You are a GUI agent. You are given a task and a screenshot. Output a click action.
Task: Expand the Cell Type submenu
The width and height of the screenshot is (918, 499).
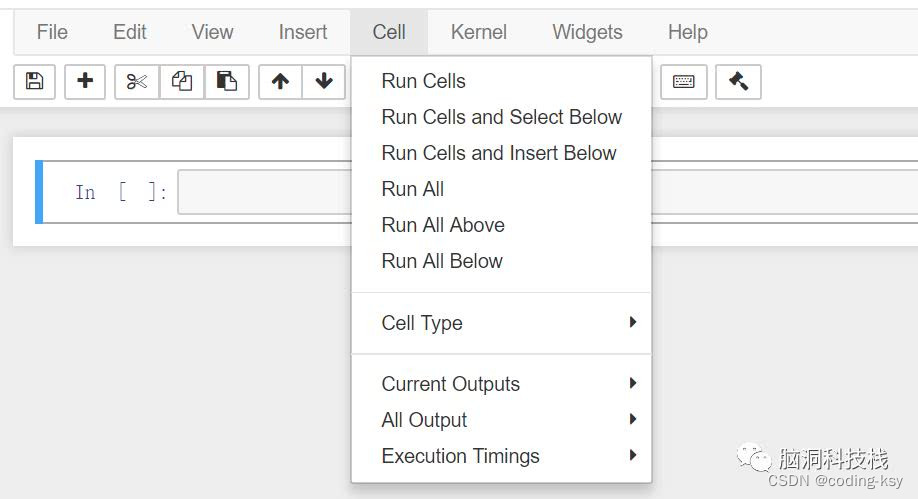(x=501, y=323)
